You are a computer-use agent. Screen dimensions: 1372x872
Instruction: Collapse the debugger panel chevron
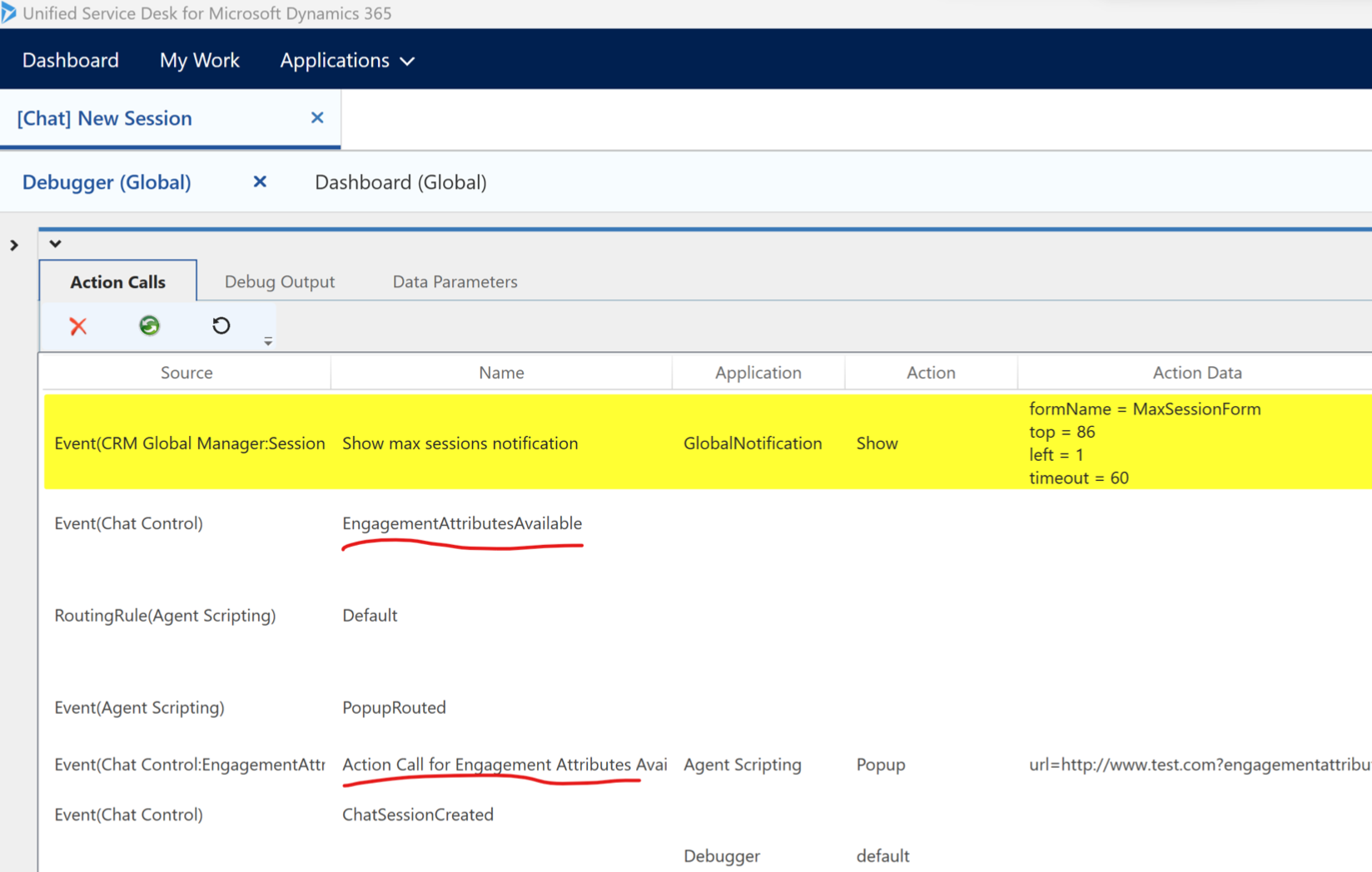[x=56, y=244]
